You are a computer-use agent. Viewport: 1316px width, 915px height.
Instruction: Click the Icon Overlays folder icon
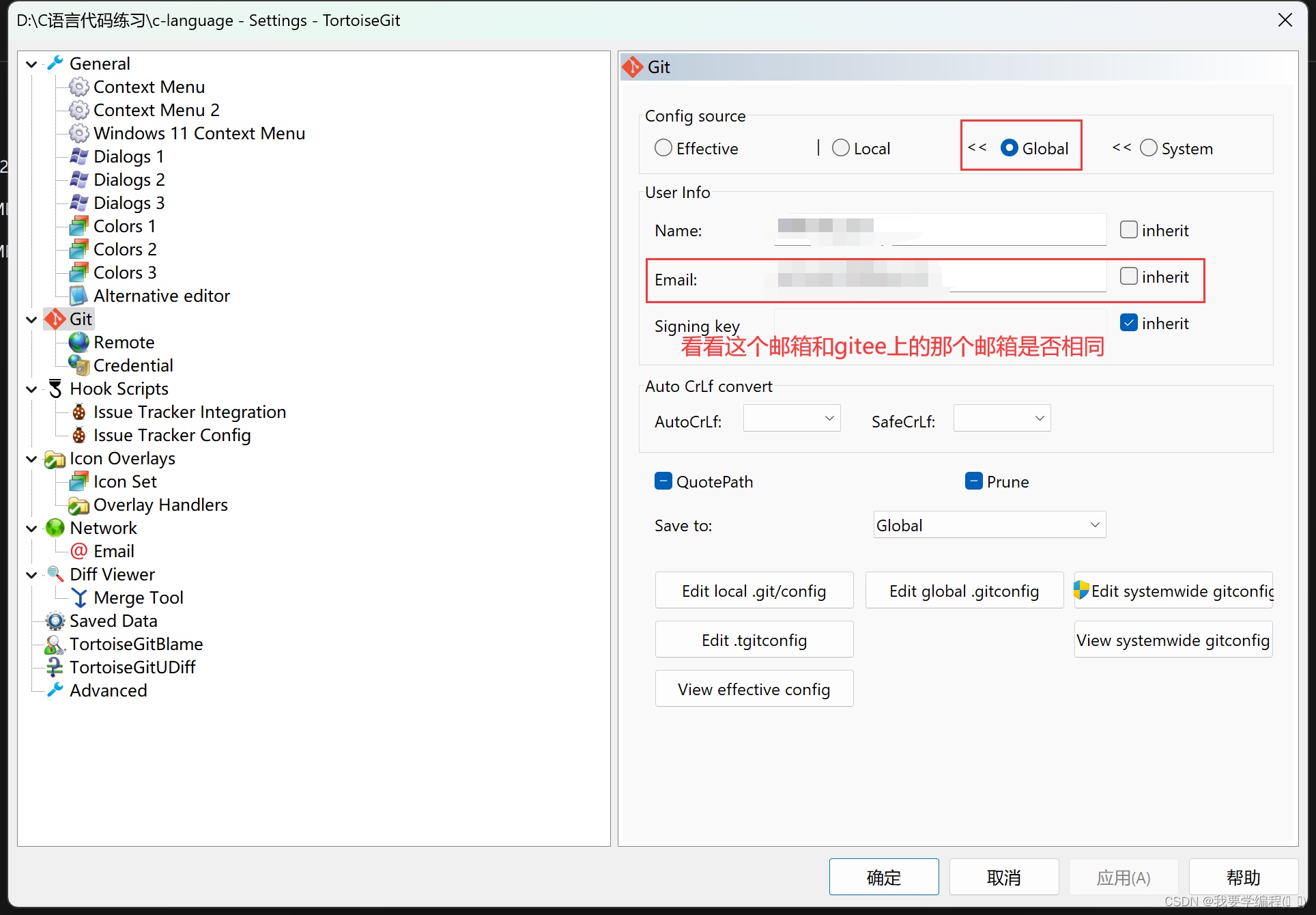pyautogui.click(x=55, y=458)
